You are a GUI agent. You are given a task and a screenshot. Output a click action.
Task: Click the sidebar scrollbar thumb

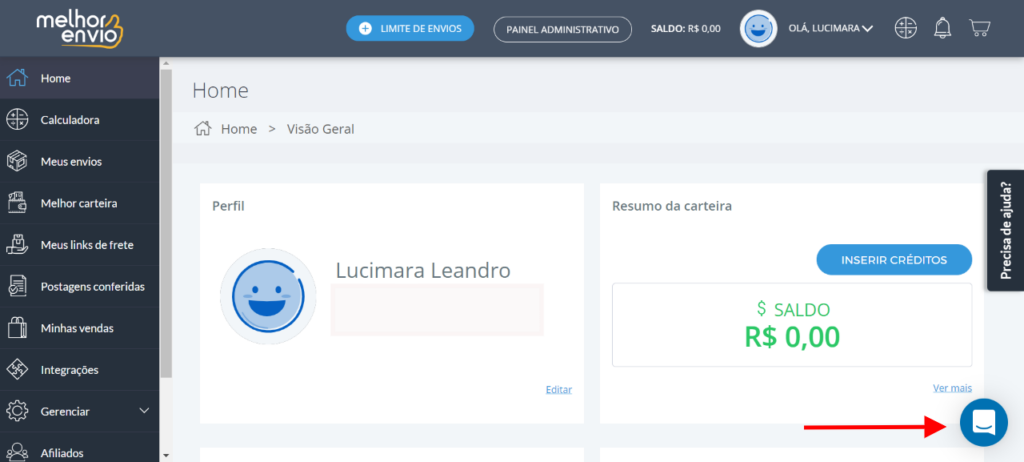click(x=166, y=223)
